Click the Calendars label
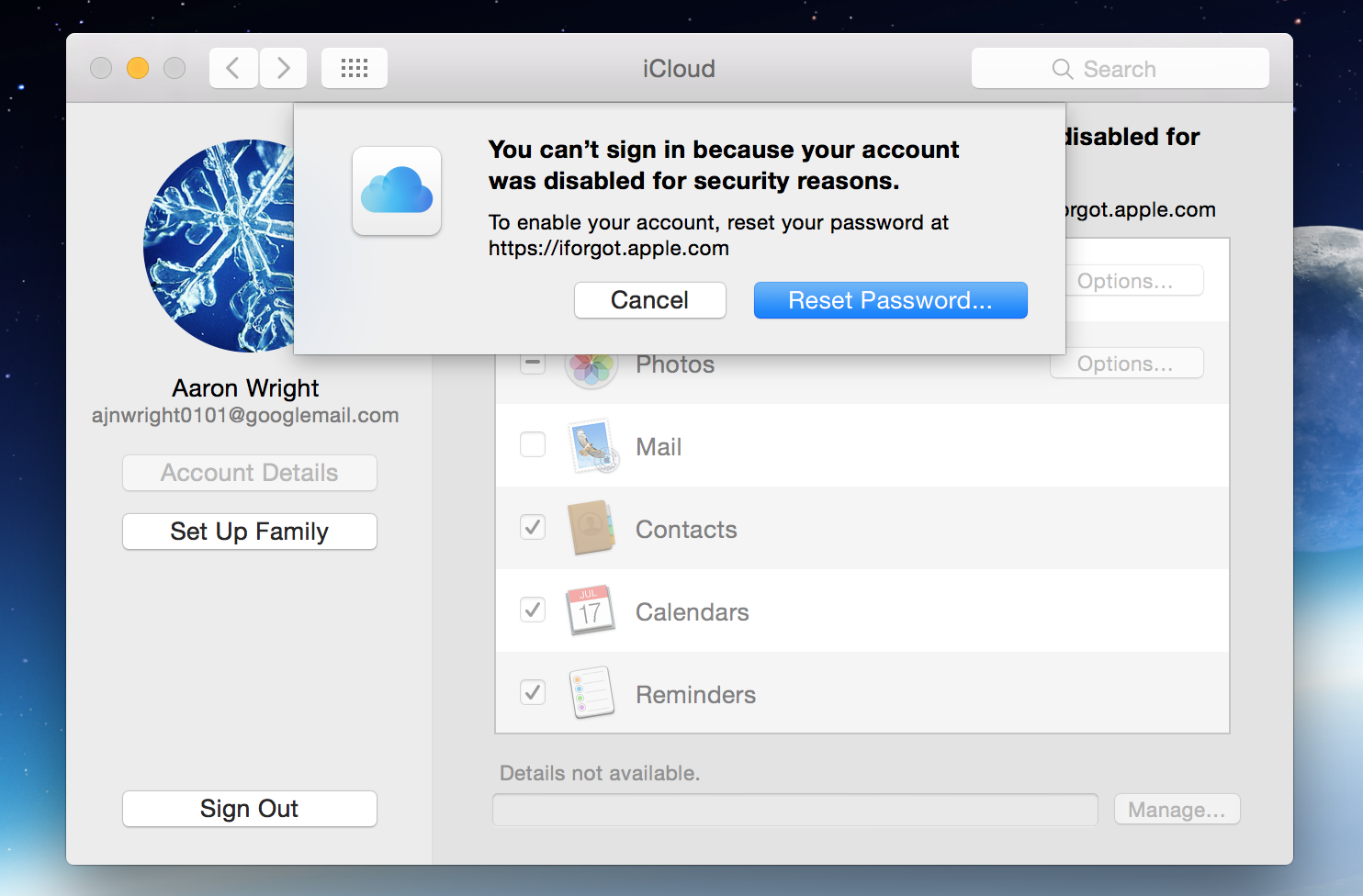 [x=693, y=612]
